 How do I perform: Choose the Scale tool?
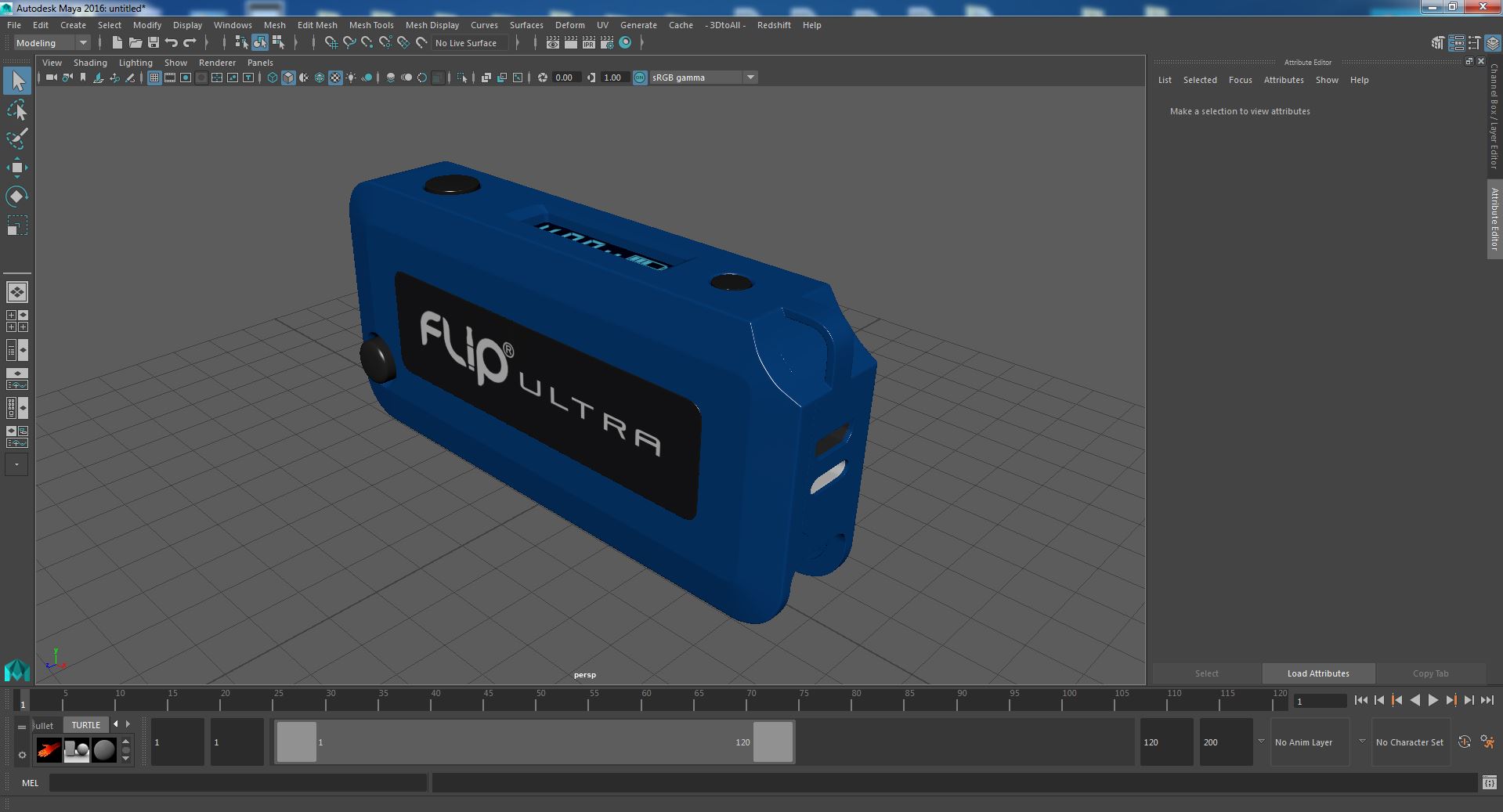coord(17,226)
